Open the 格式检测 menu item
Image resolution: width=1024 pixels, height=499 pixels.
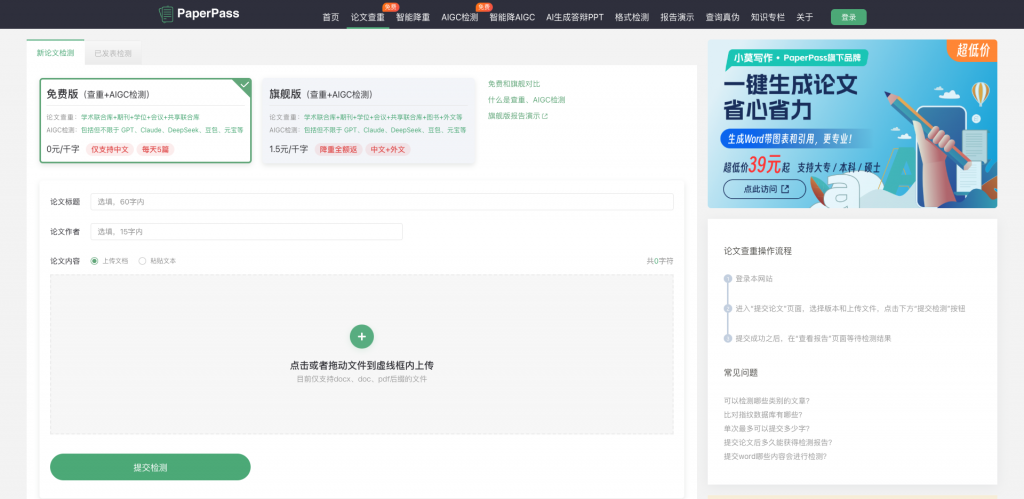tap(632, 17)
